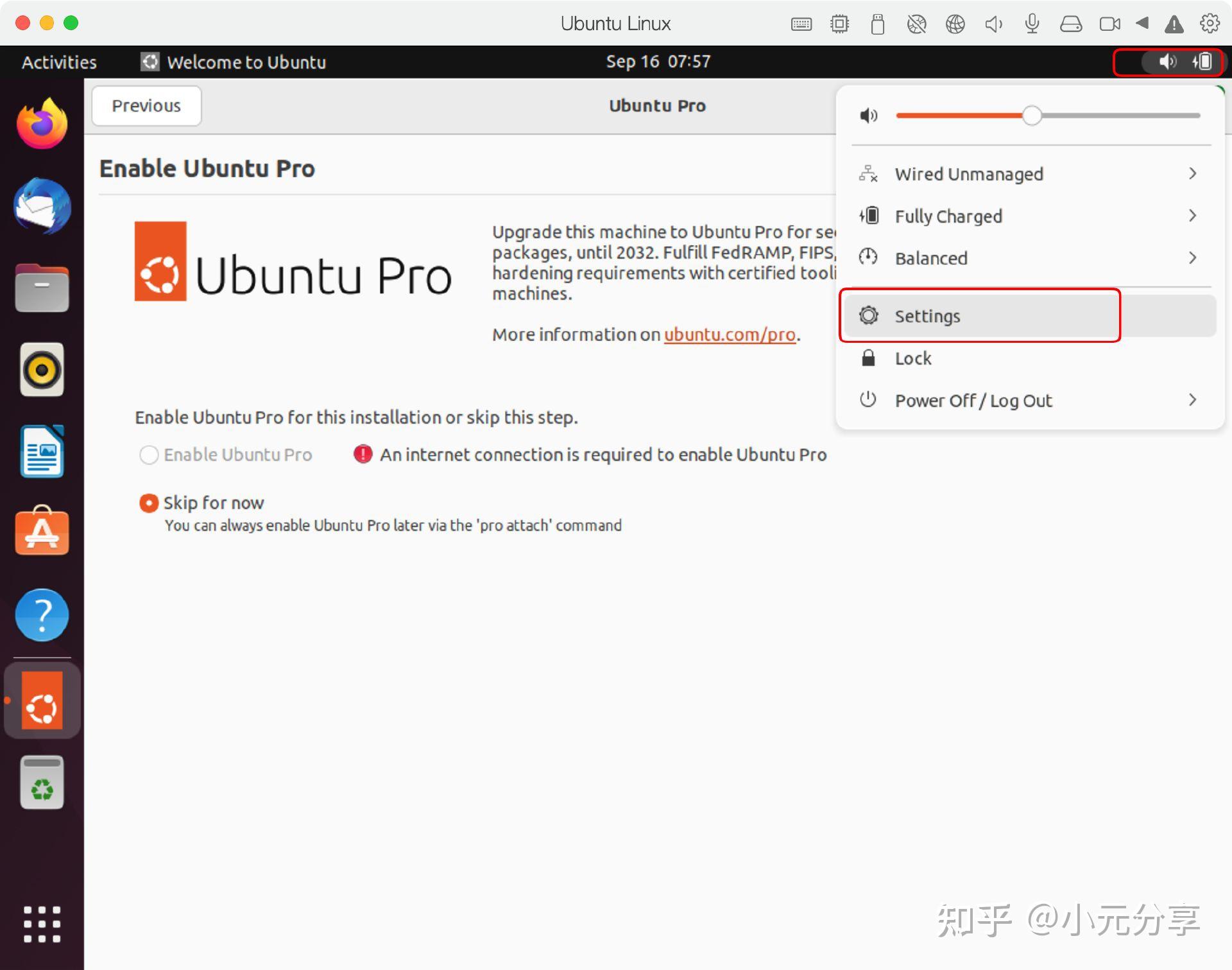Click the Previous button
Image resolution: width=1232 pixels, height=970 pixels.
click(146, 105)
